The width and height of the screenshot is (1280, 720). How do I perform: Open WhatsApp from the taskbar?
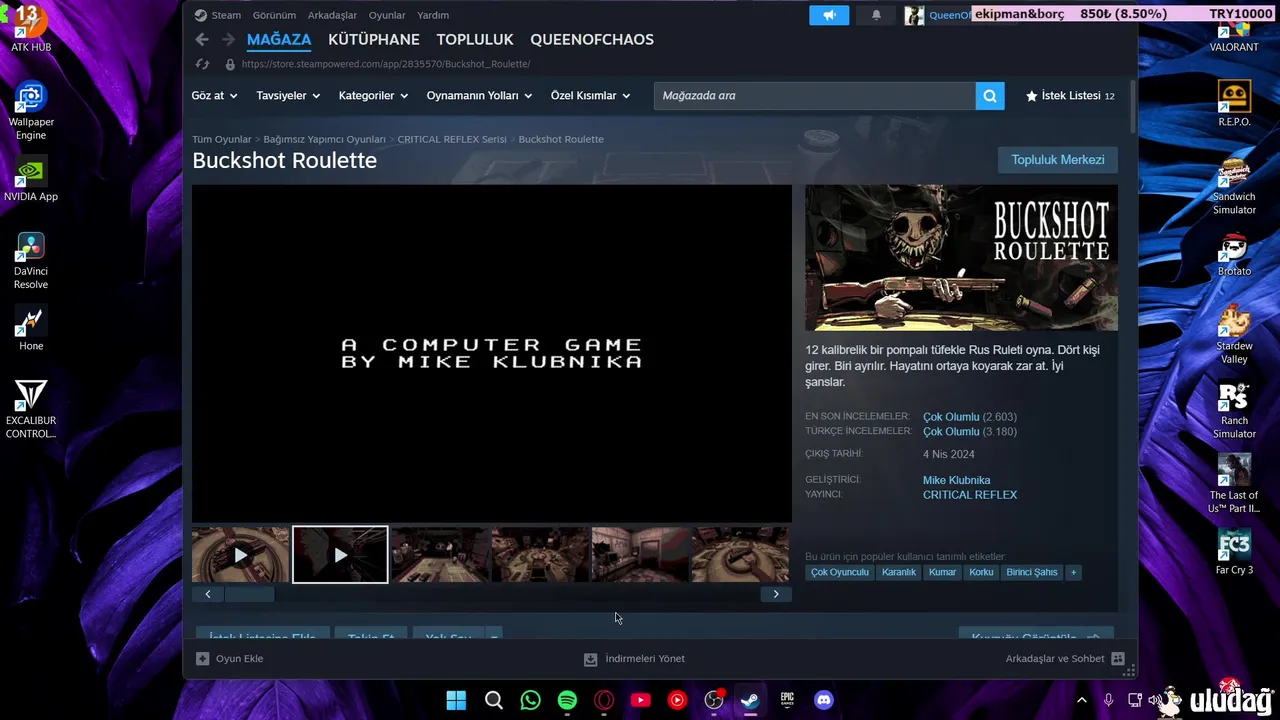(x=530, y=700)
